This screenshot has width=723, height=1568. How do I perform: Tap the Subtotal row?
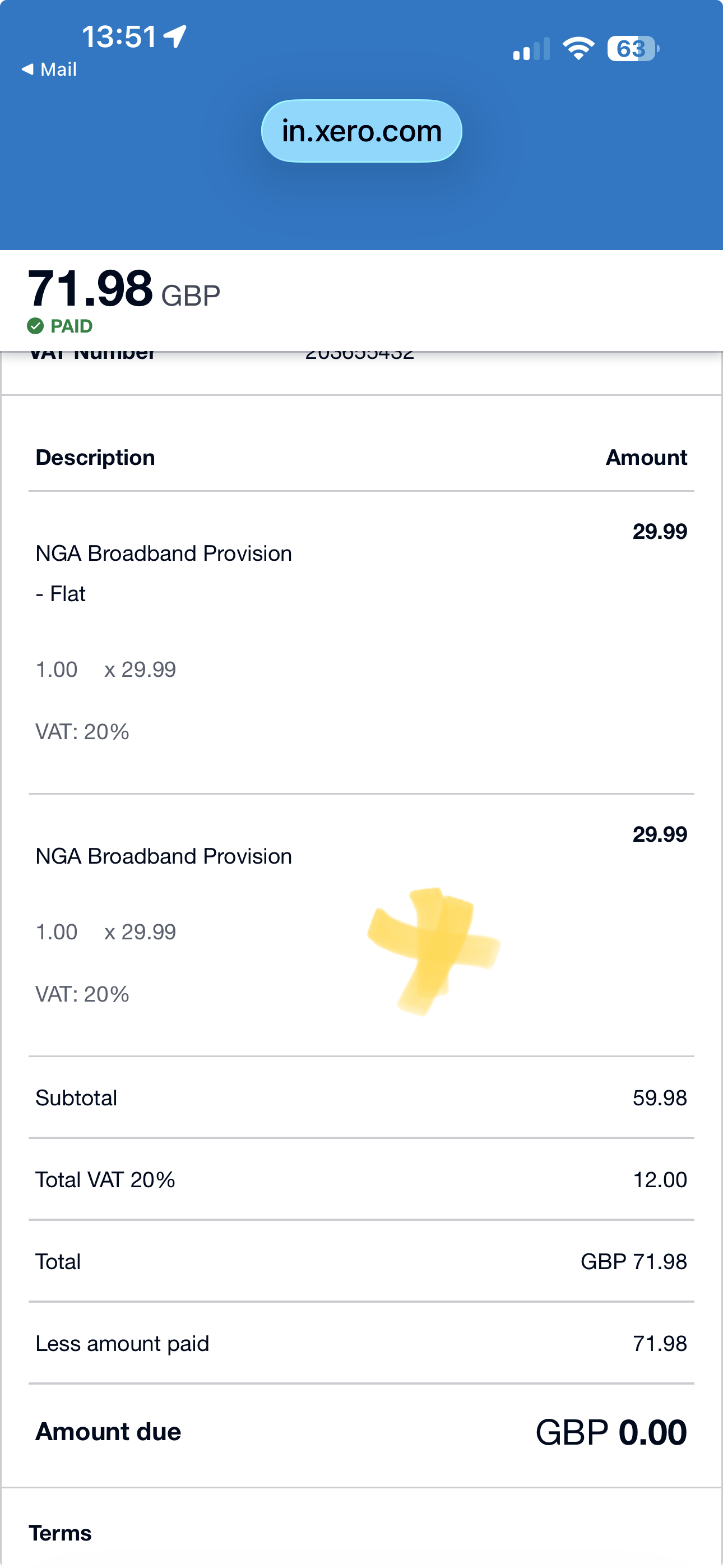point(361,1098)
